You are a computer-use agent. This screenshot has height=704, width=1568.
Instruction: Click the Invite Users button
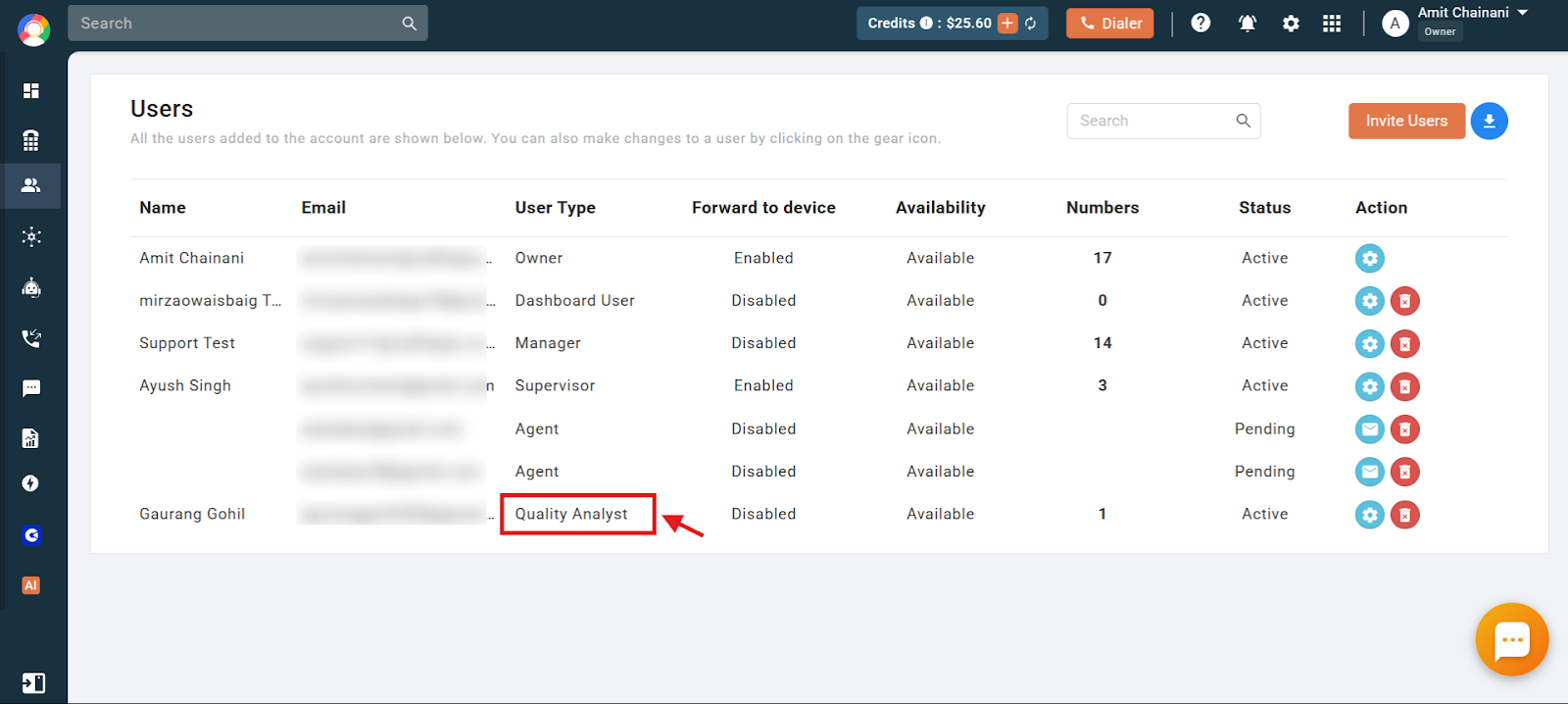click(1406, 121)
